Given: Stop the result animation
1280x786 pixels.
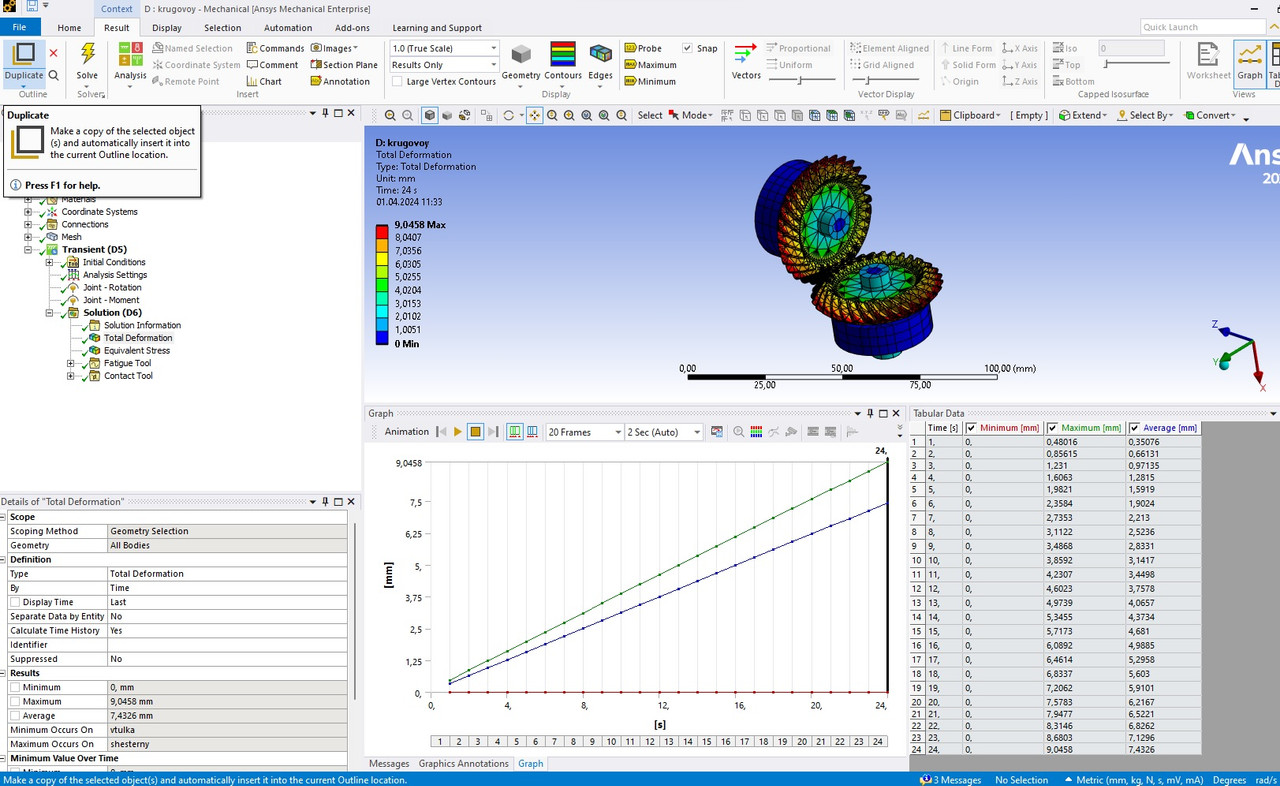Looking at the screenshot, I should coord(476,432).
